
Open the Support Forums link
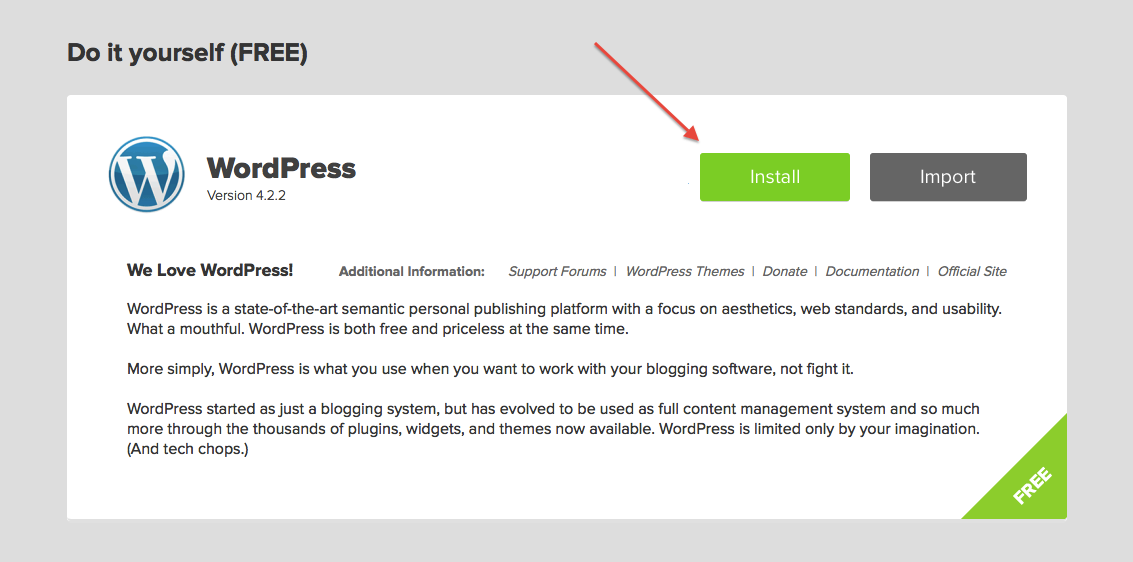[557, 271]
